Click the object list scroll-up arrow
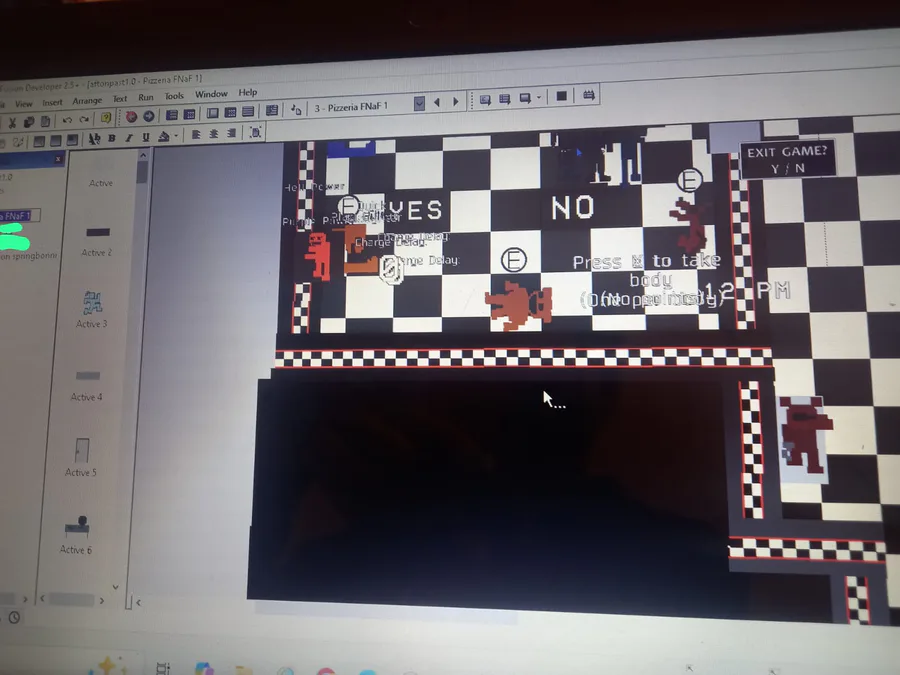 143,155
